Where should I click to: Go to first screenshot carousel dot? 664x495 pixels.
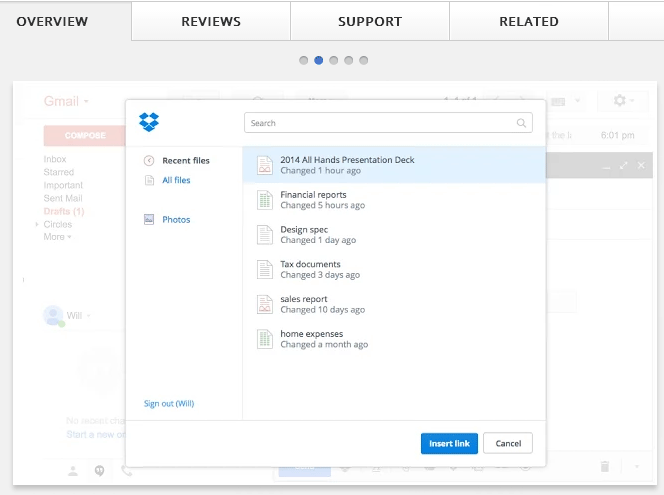[x=303, y=60]
